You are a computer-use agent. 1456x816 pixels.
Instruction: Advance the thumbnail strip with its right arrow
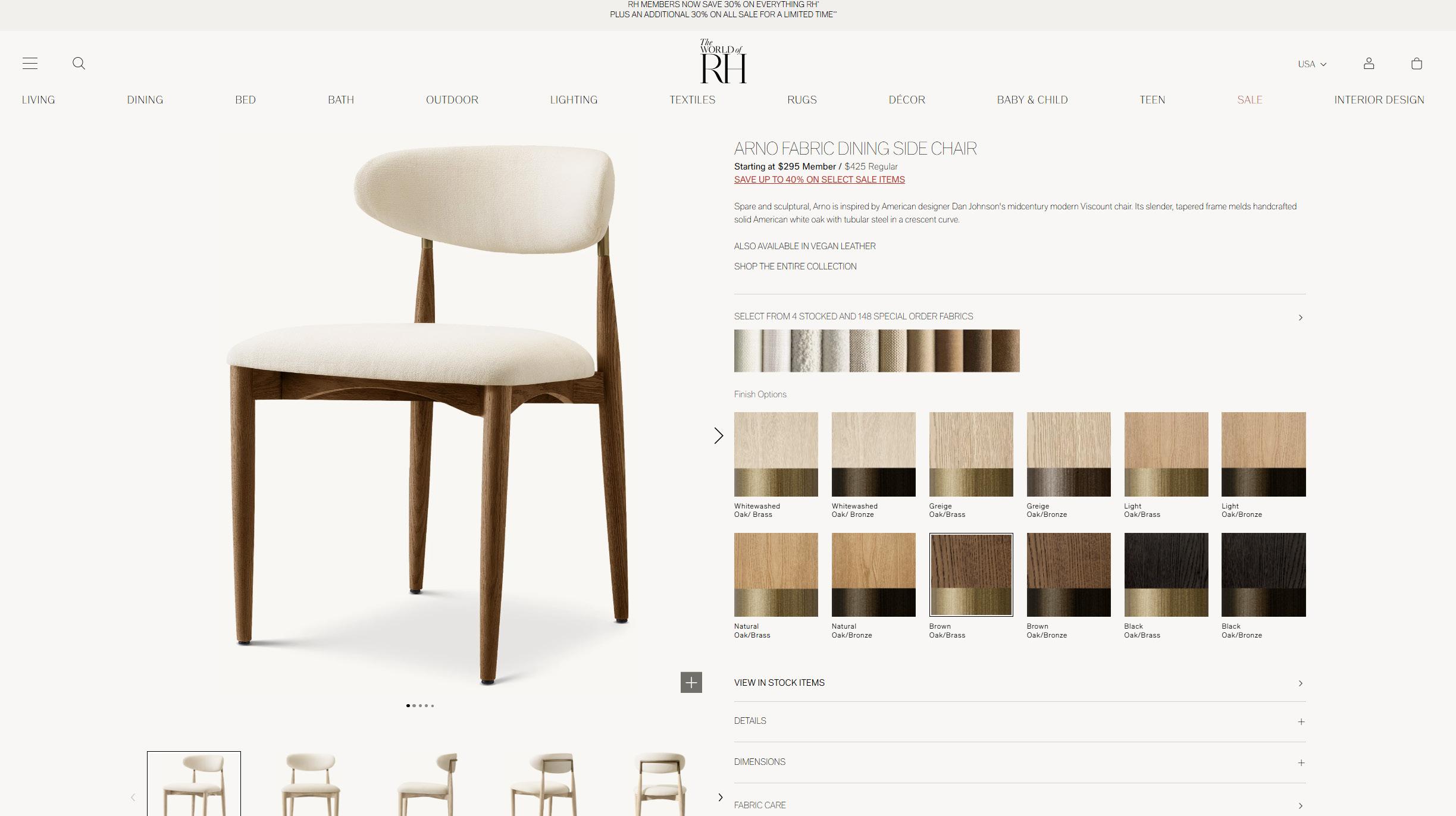[720, 797]
